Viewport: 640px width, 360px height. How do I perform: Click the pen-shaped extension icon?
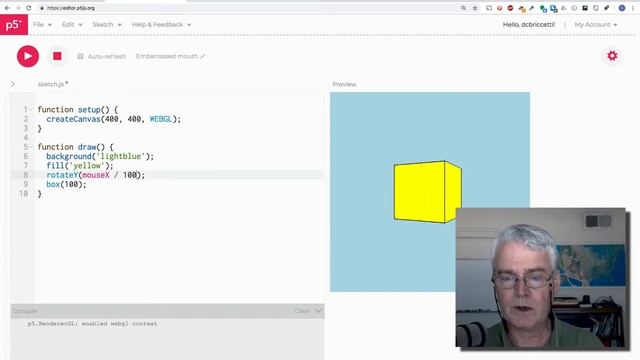coord(607,8)
